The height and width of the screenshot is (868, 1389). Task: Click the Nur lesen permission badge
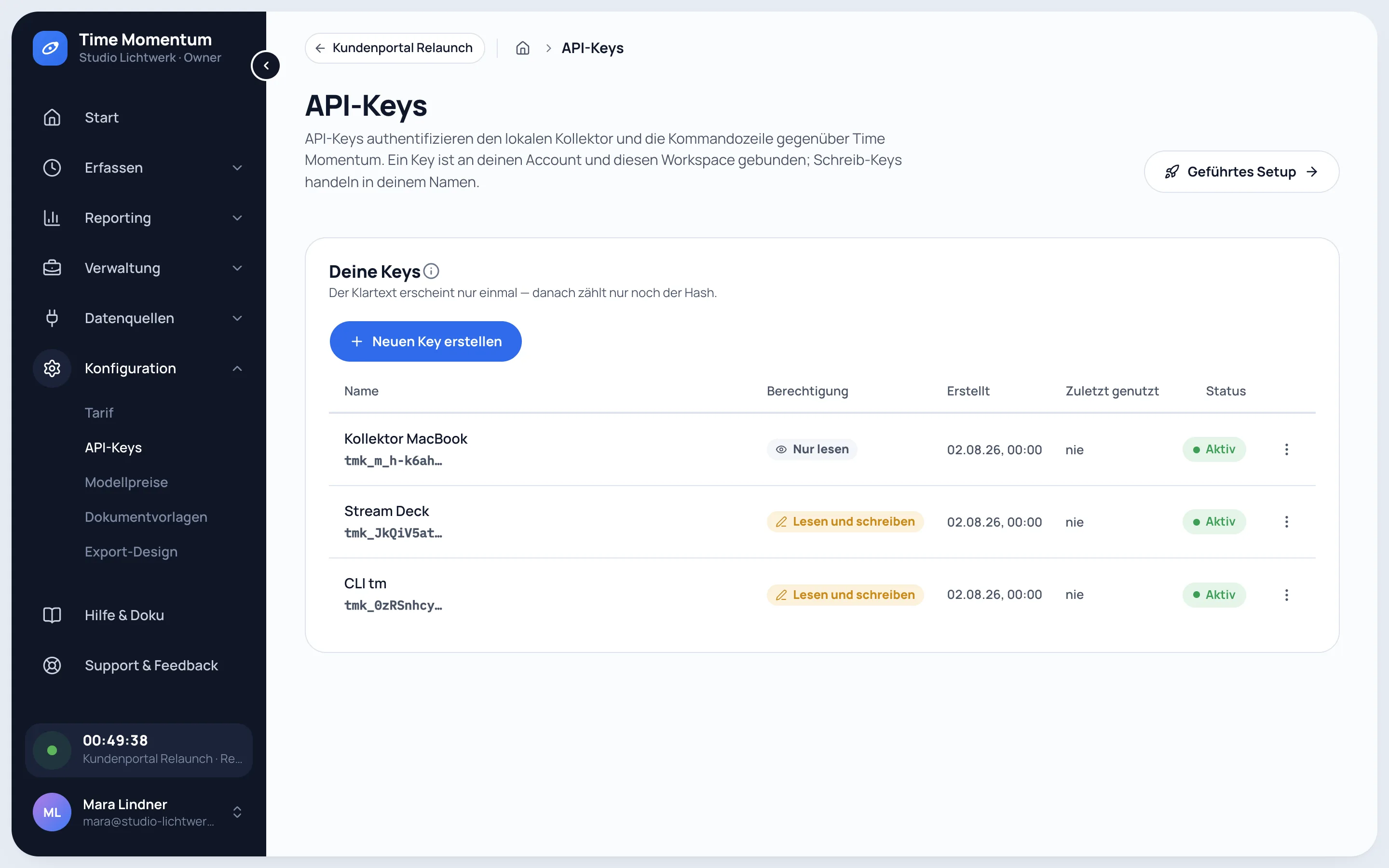pos(812,449)
